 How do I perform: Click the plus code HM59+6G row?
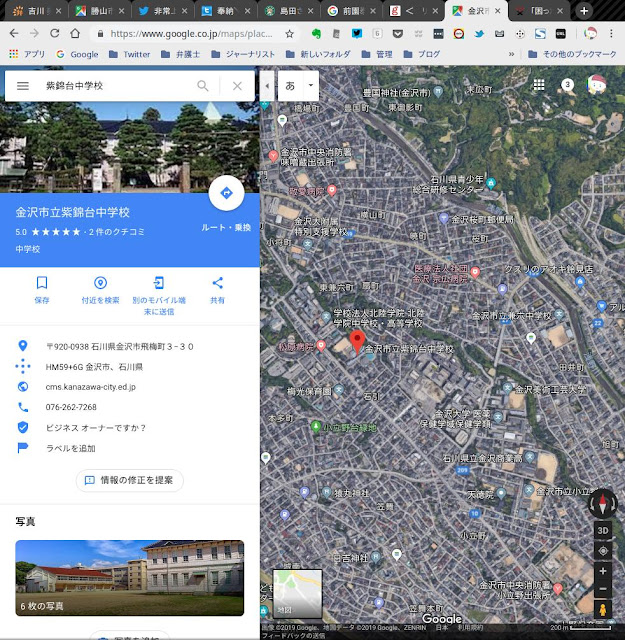tap(130, 367)
